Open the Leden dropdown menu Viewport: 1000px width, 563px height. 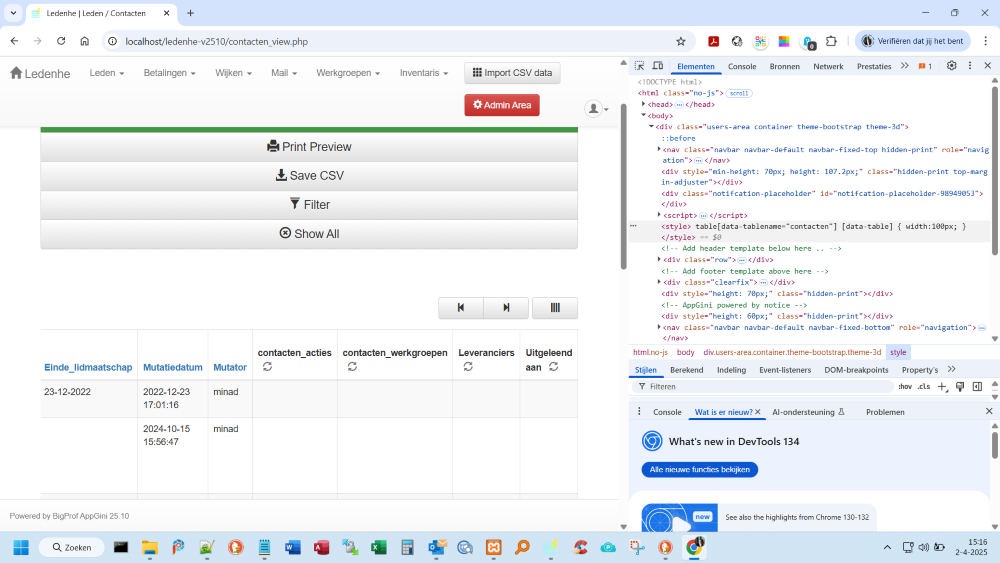107,73
